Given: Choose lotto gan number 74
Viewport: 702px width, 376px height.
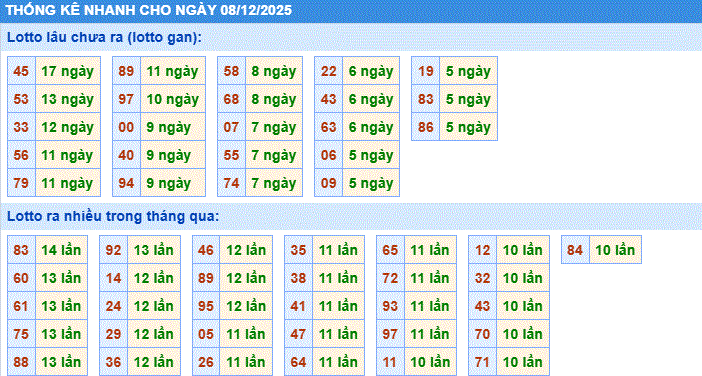Looking at the screenshot, I should (231, 183).
